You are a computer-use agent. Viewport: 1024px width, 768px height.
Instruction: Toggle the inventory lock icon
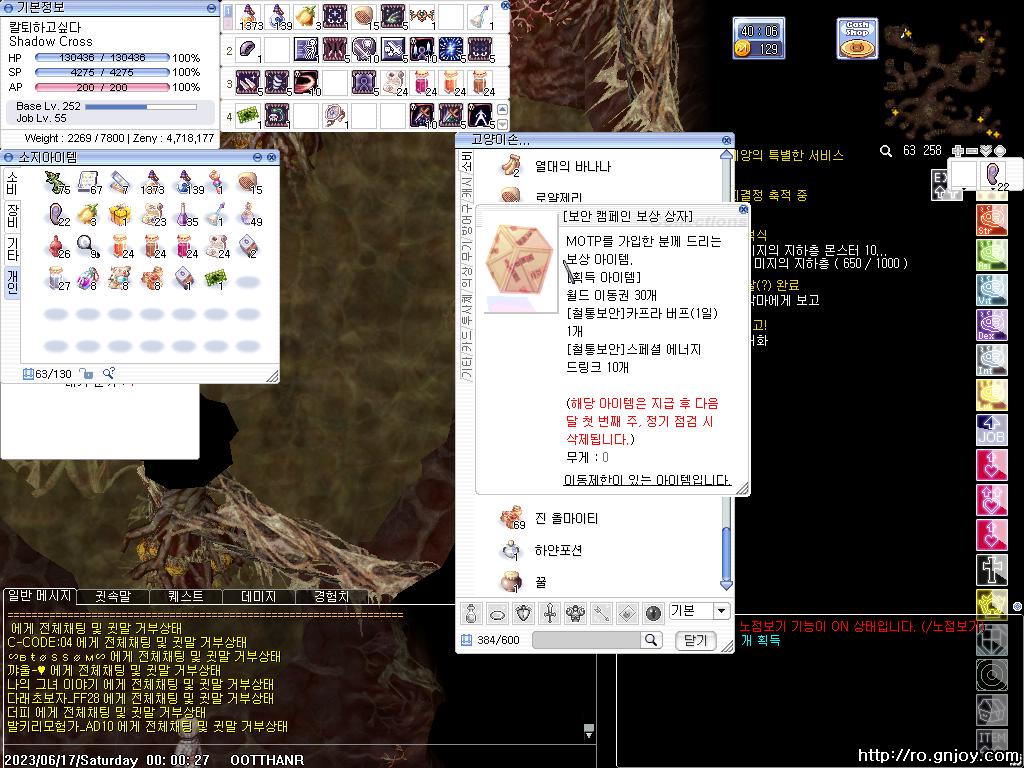coord(87,374)
